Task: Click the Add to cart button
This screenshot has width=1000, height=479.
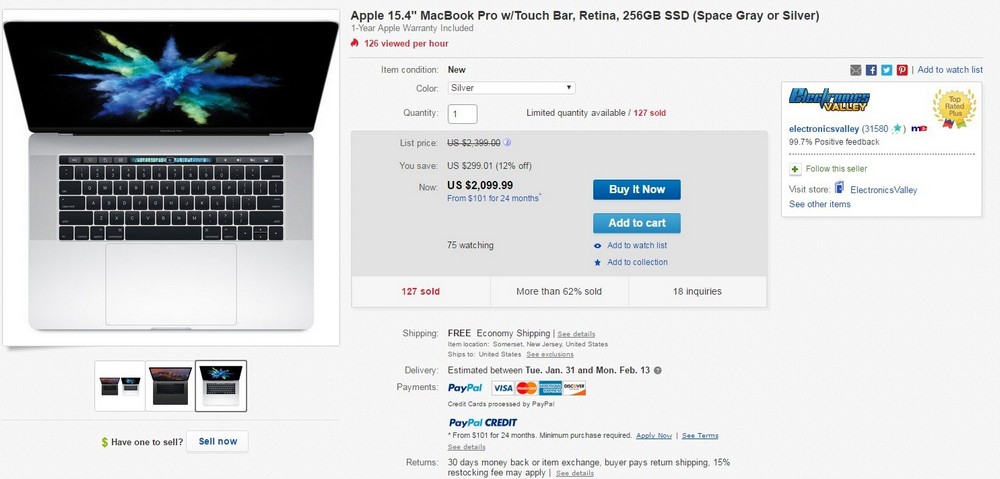Action: pyautogui.click(x=636, y=223)
